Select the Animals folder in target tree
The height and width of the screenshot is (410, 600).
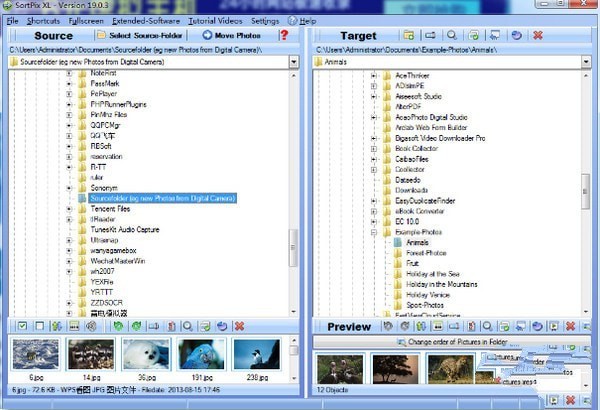pos(417,242)
